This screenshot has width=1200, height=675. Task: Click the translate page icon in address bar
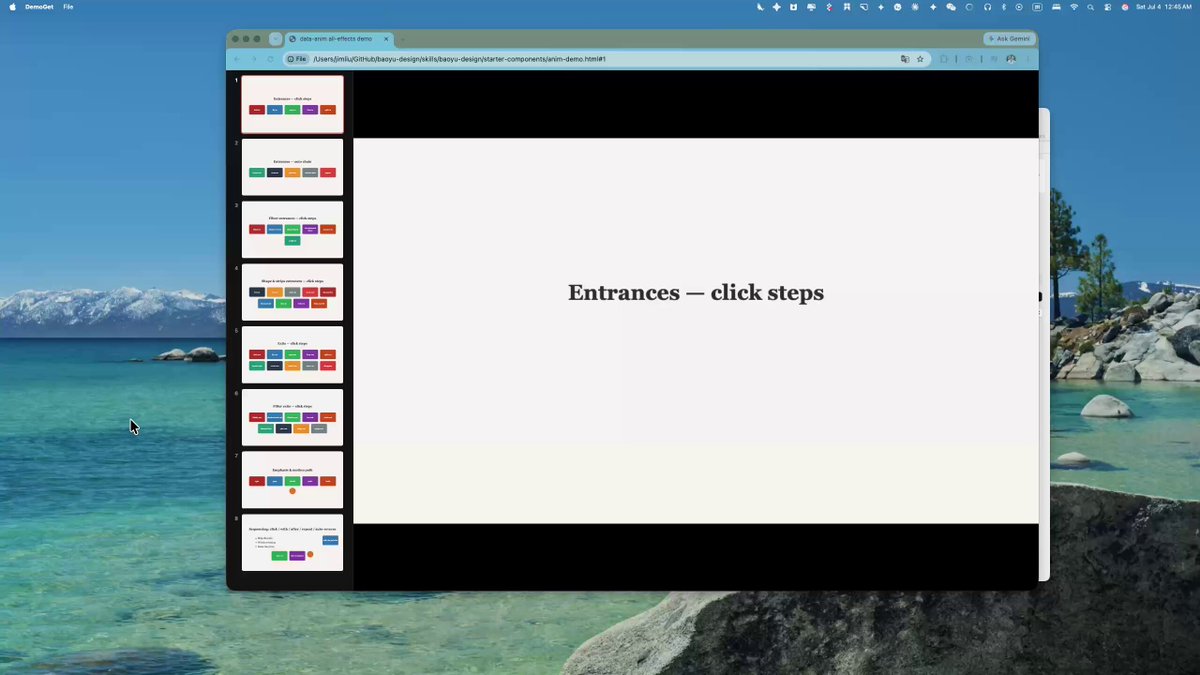coord(905,59)
